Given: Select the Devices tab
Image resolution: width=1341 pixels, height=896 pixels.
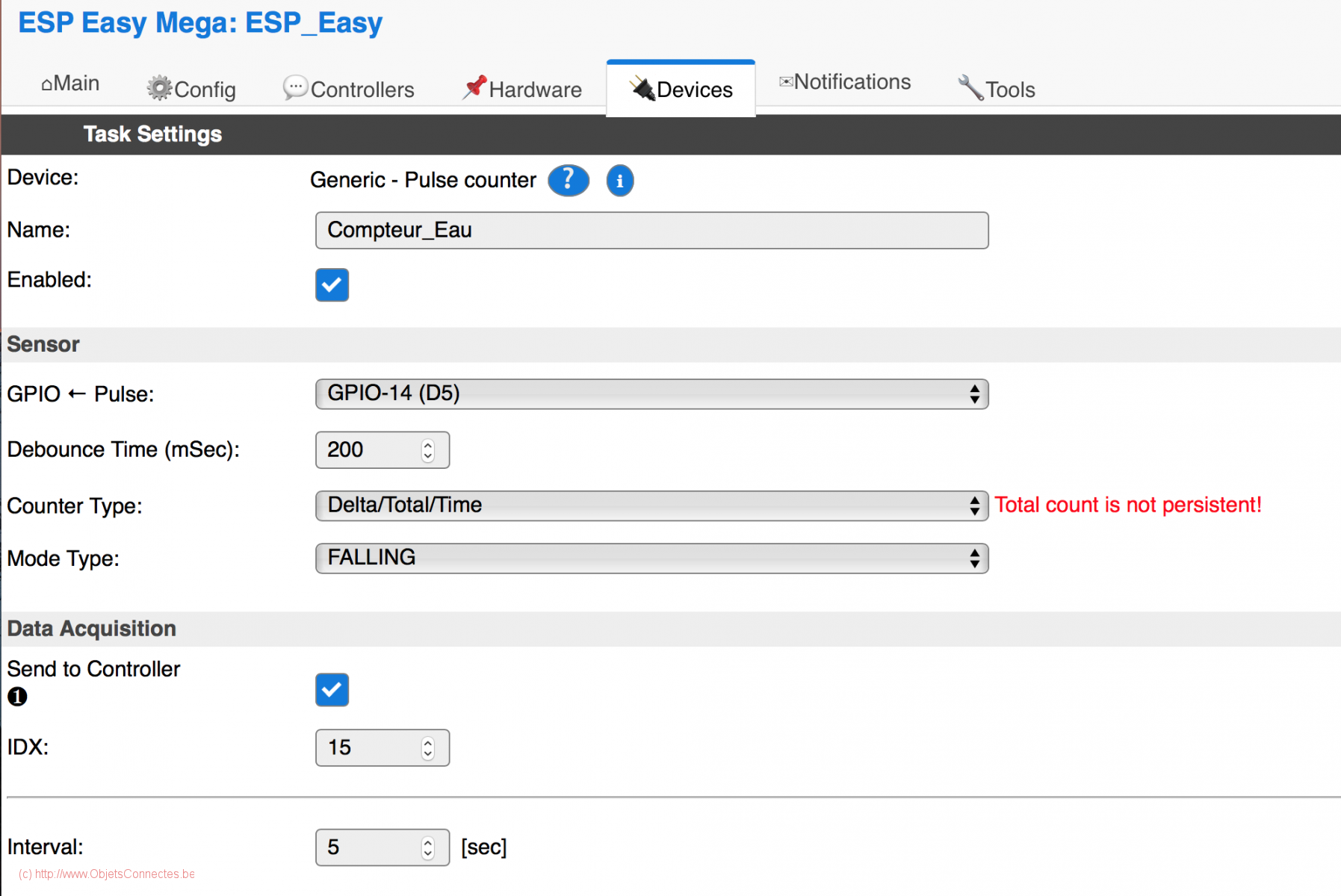Looking at the screenshot, I should click(681, 89).
